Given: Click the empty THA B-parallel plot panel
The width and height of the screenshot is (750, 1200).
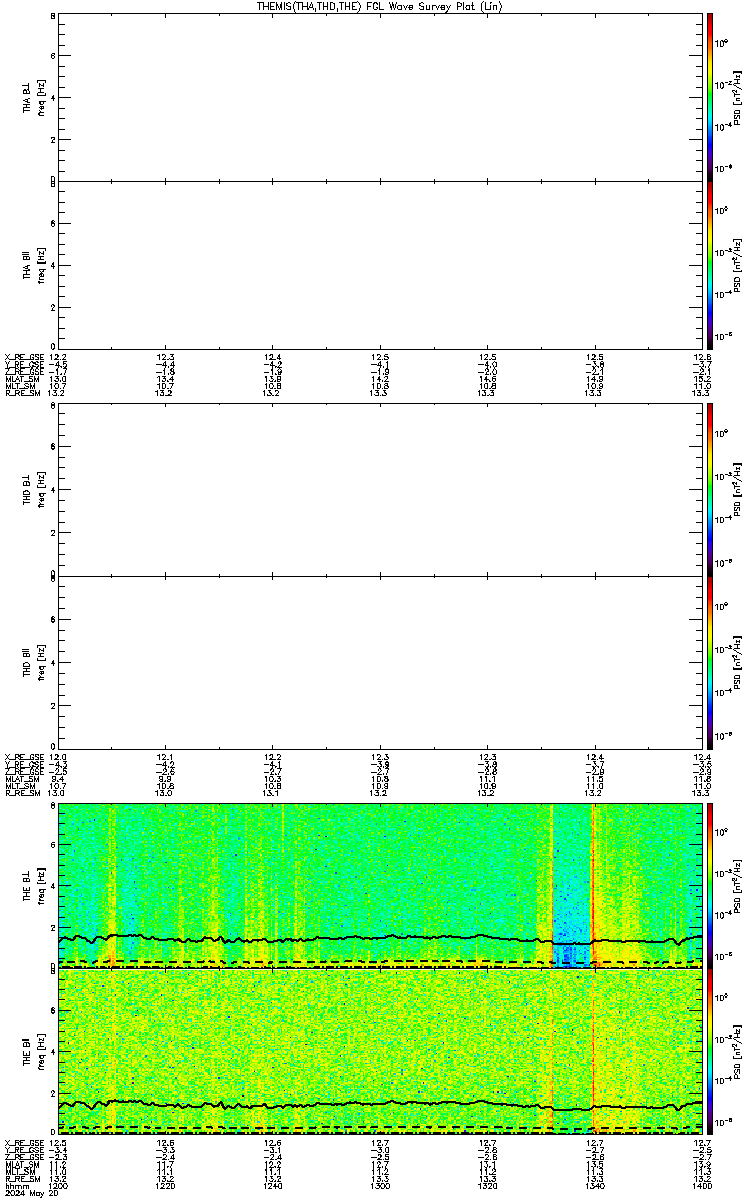Looking at the screenshot, I should [x=380, y=265].
